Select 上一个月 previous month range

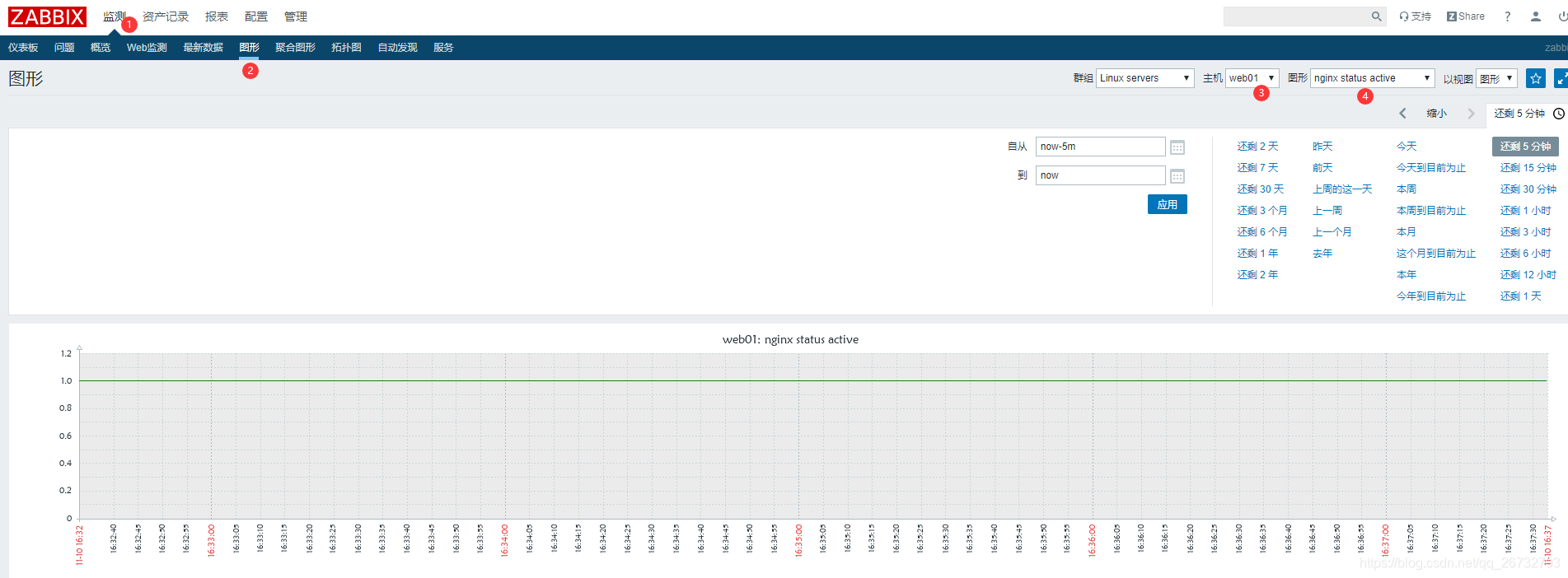point(1332,232)
